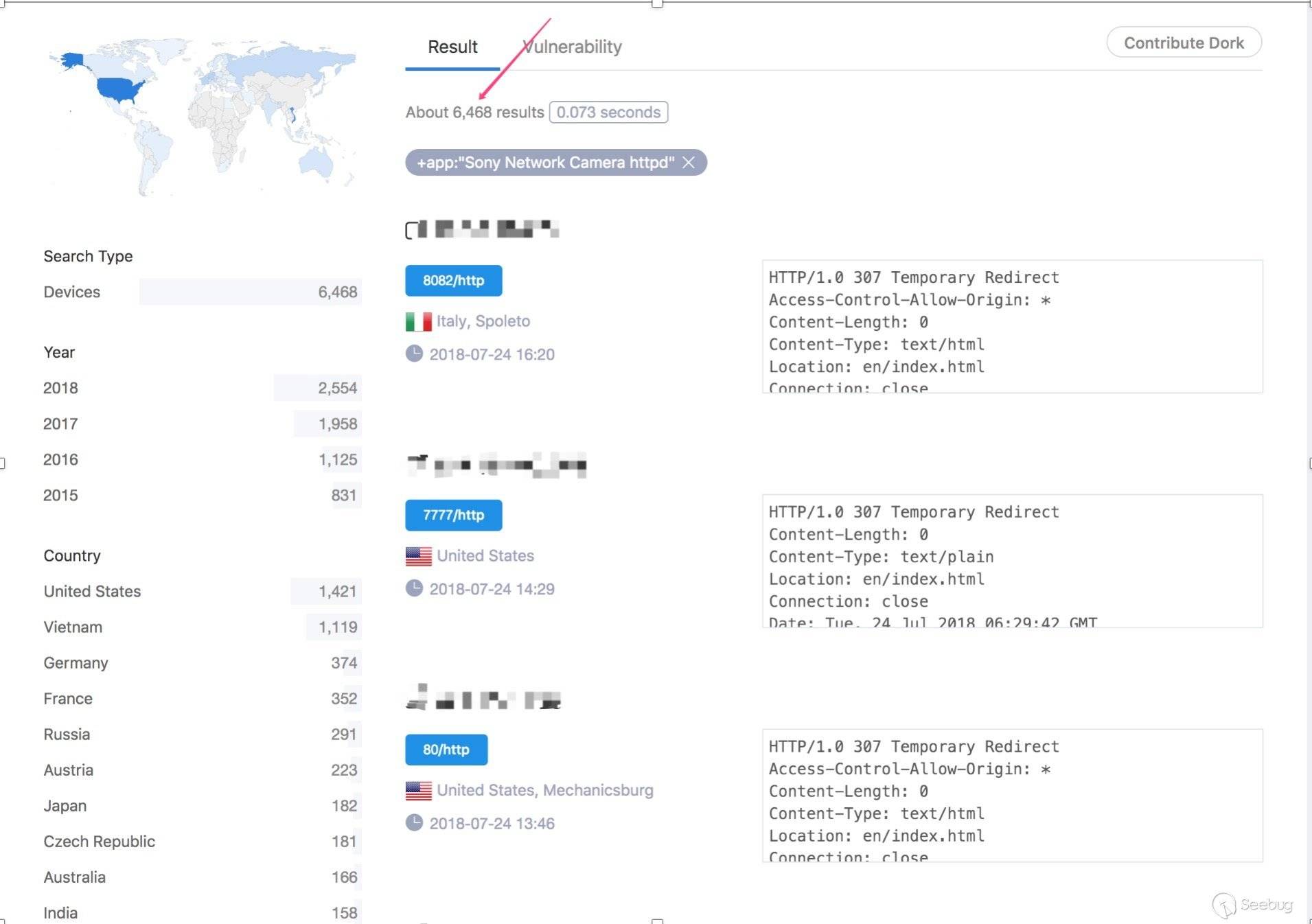Click the "About 6,468 results" text

474,112
